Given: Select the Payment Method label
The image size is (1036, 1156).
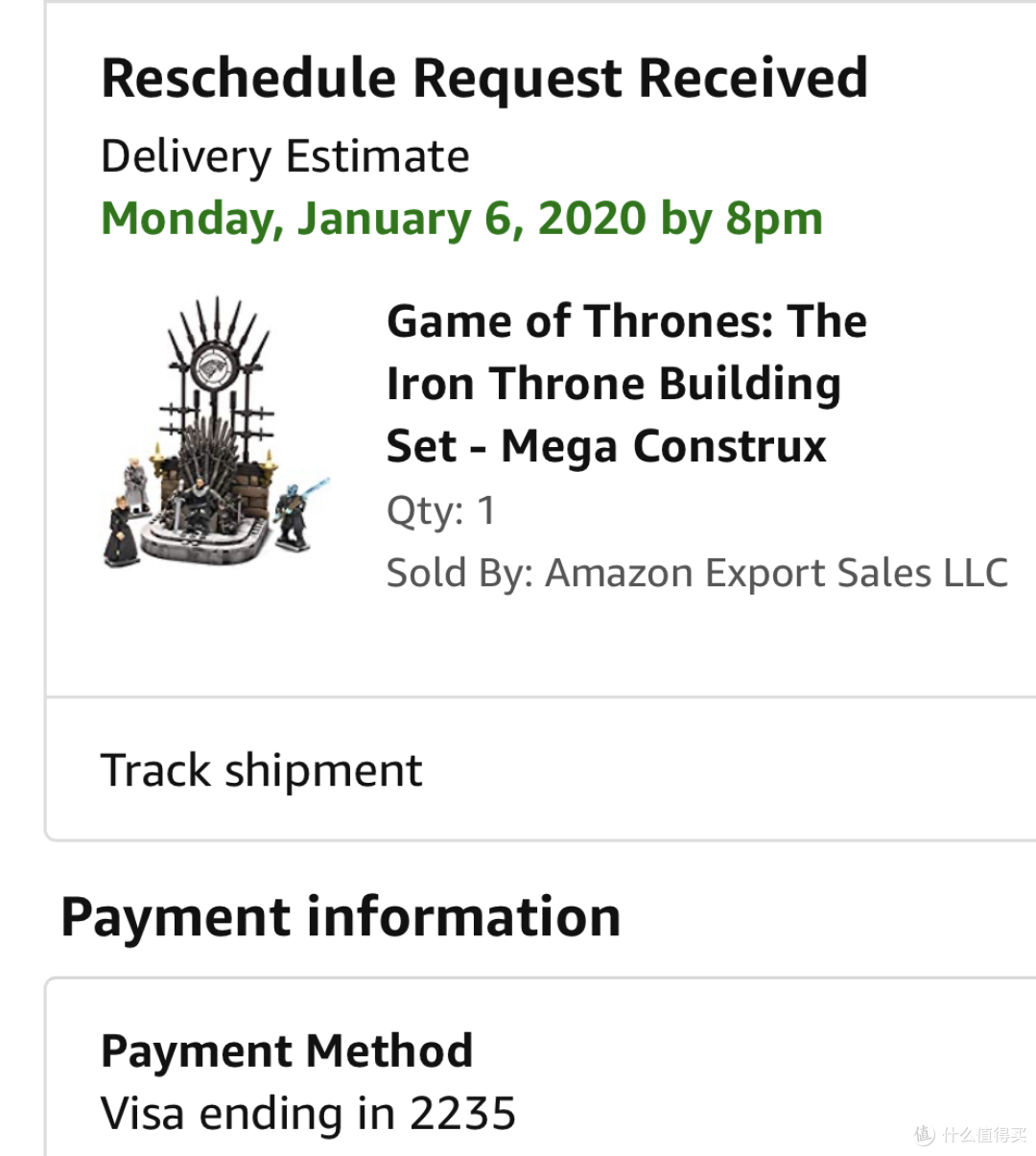Looking at the screenshot, I should pos(287,1050).
